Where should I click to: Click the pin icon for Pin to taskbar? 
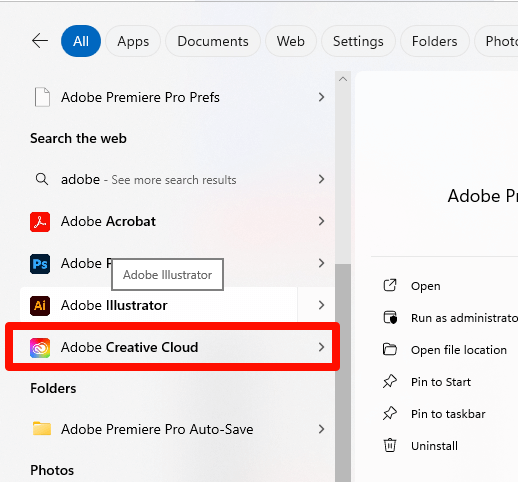(x=390, y=413)
